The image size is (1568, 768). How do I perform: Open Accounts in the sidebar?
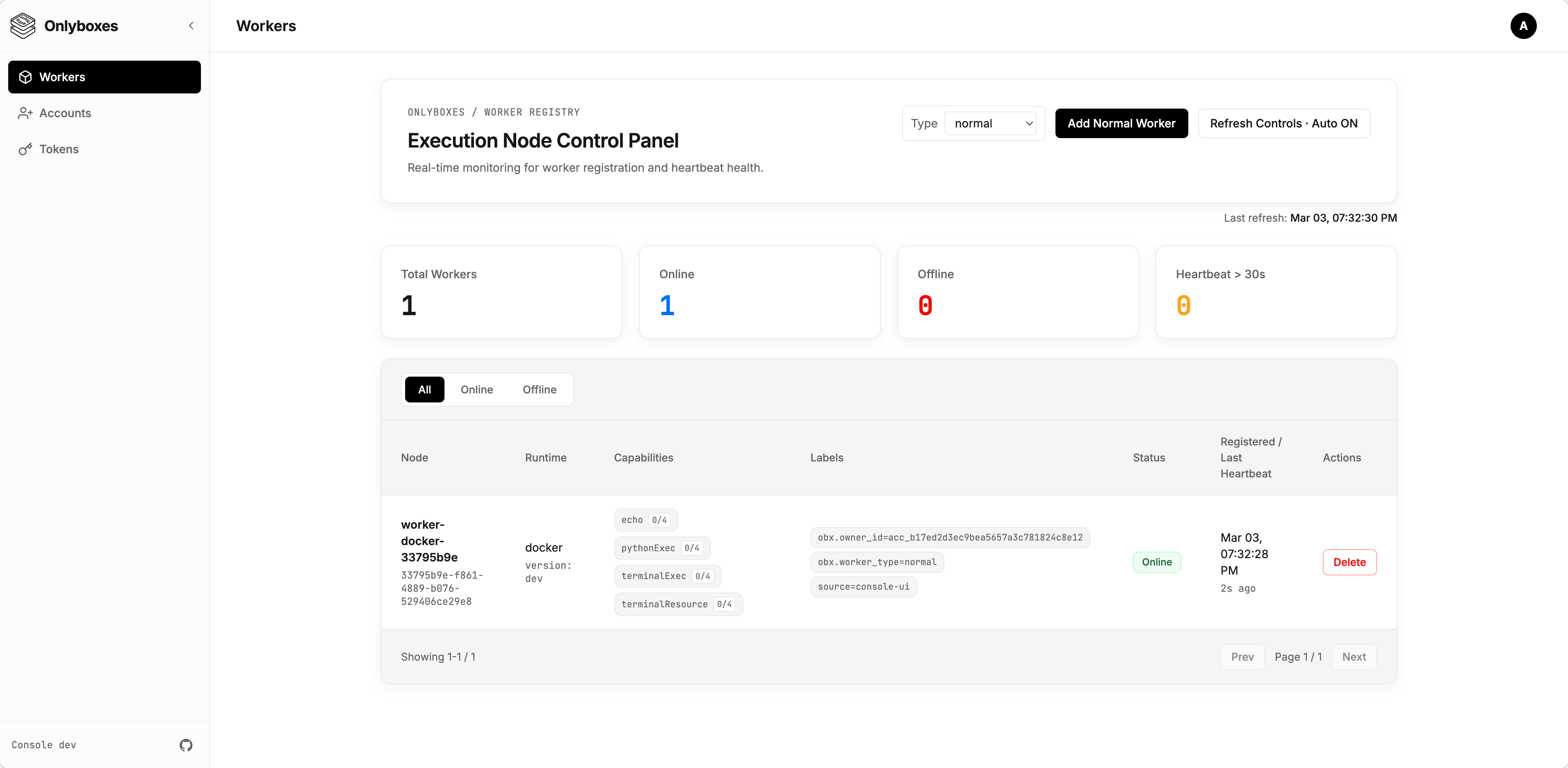65,113
